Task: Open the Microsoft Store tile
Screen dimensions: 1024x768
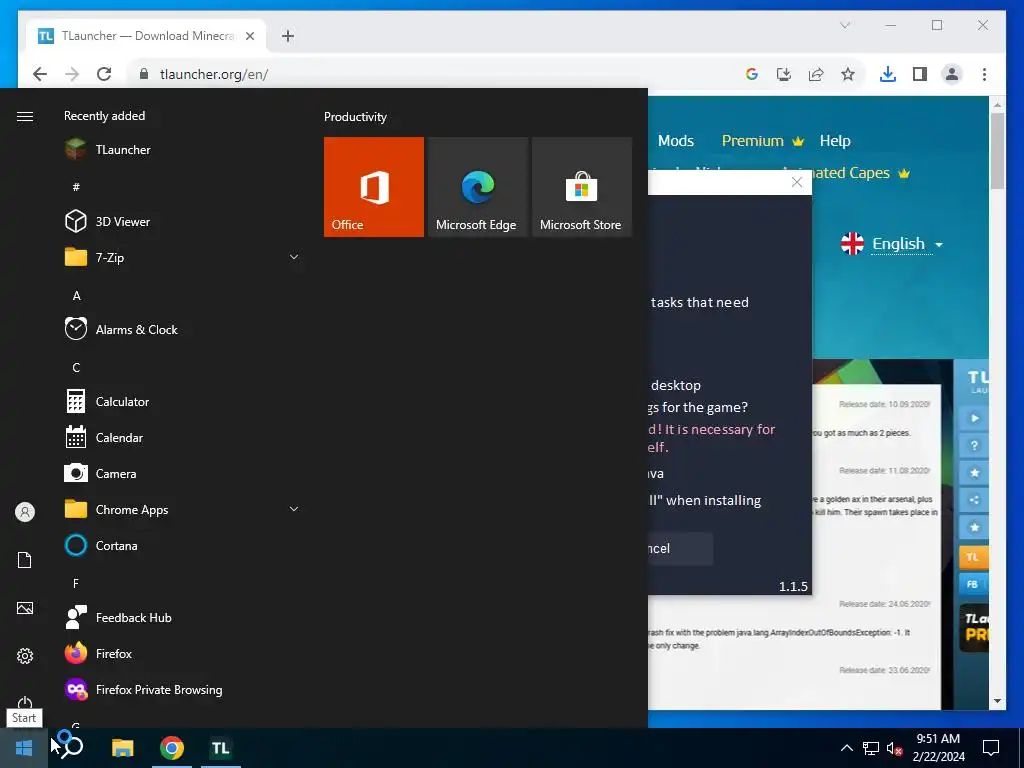Action: pos(582,187)
